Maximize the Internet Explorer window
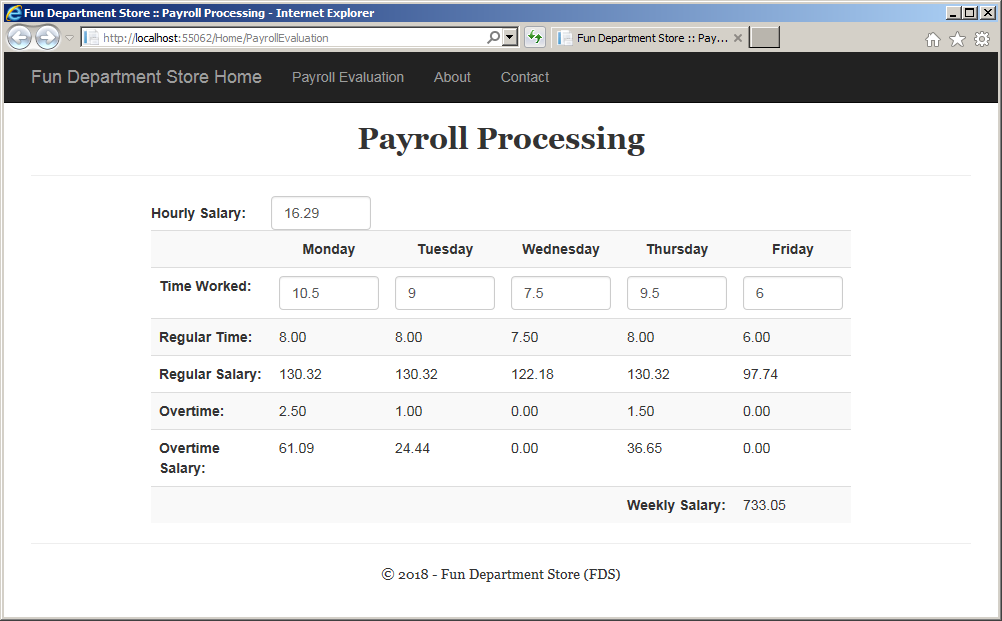1002x621 pixels. pyautogui.click(x=970, y=13)
